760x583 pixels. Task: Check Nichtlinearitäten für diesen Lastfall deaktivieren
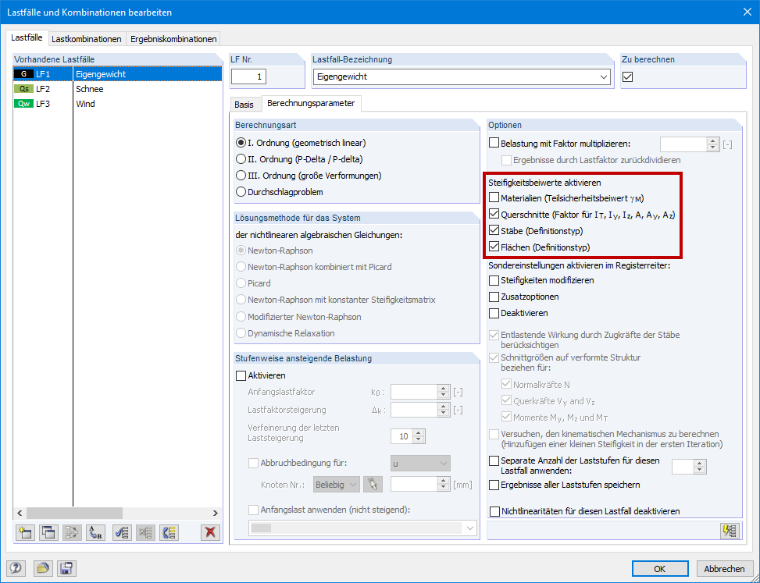pos(495,511)
